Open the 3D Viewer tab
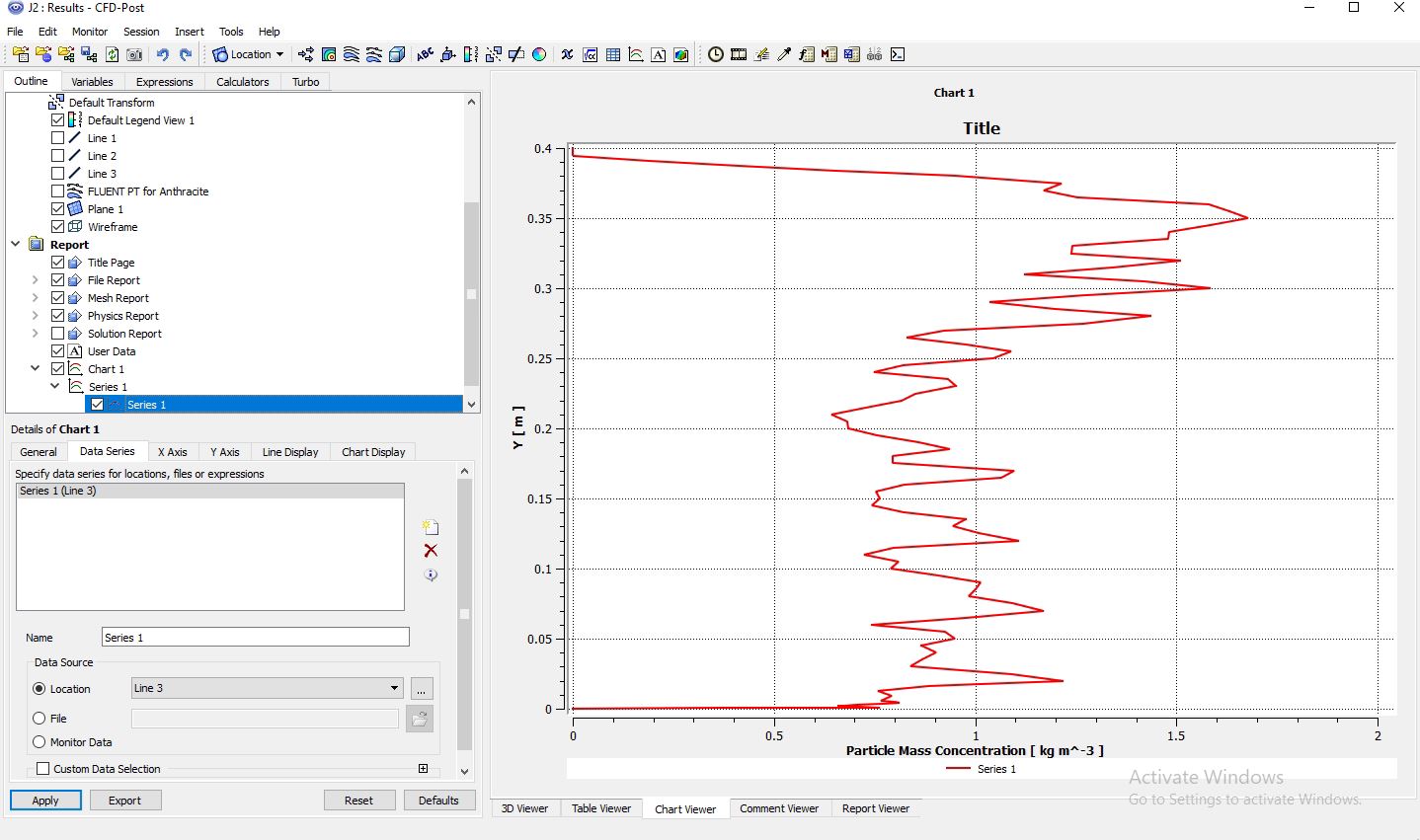Viewport: 1420px width, 840px height. (x=524, y=808)
